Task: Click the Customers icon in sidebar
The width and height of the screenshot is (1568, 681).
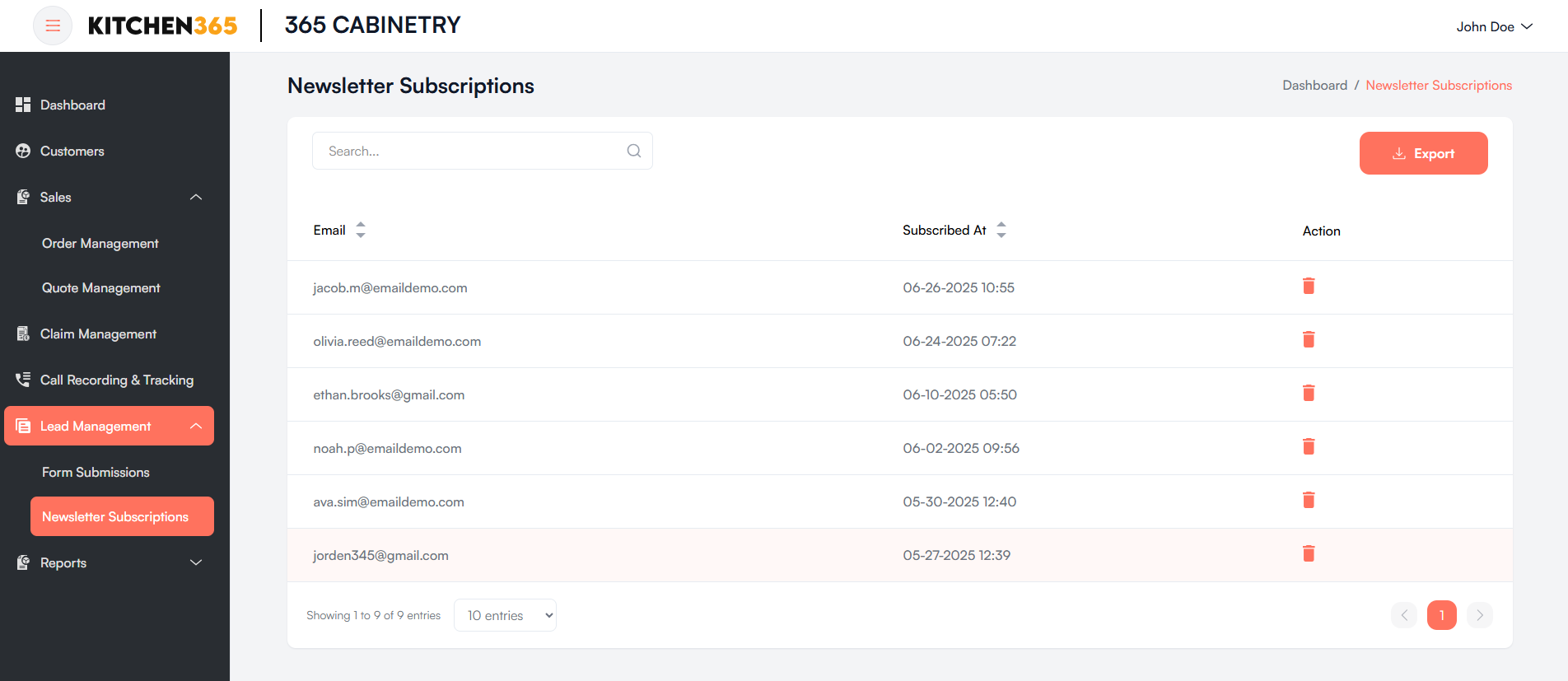Action: click(x=23, y=151)
